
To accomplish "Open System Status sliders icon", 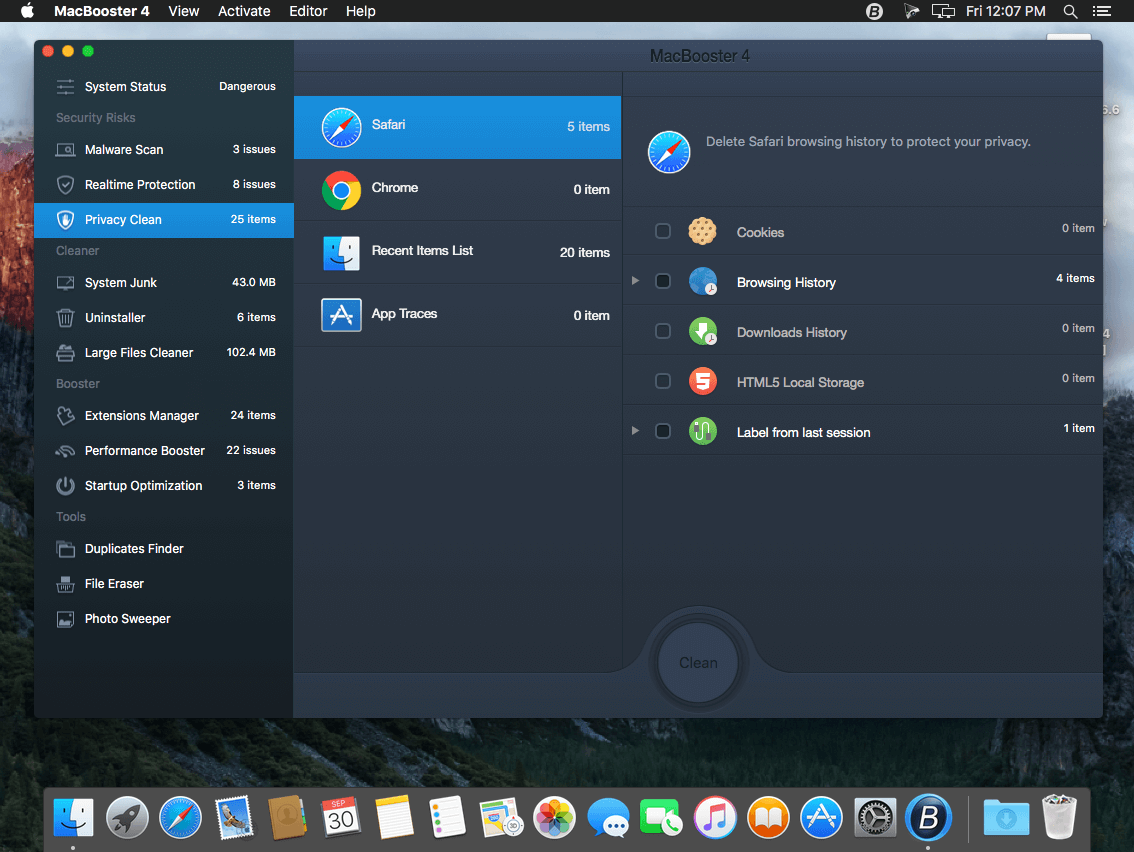I will (x=65, y=87).
